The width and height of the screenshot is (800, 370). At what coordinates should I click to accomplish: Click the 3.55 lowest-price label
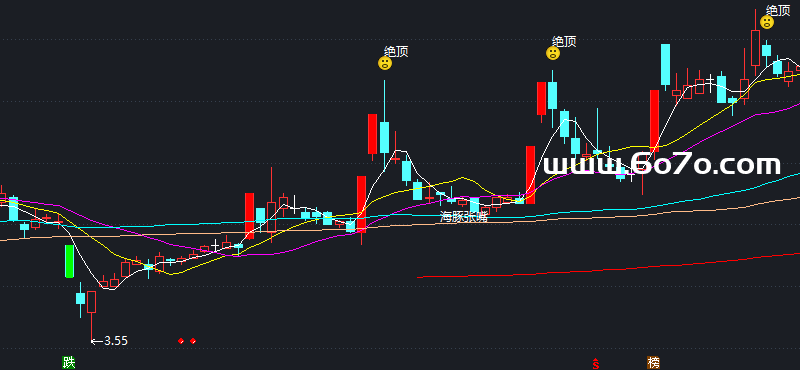[x=116, y=341]
